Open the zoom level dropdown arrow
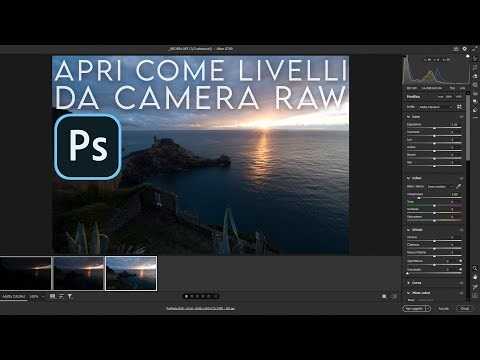 pyautogui.click(x=43, y=297)
